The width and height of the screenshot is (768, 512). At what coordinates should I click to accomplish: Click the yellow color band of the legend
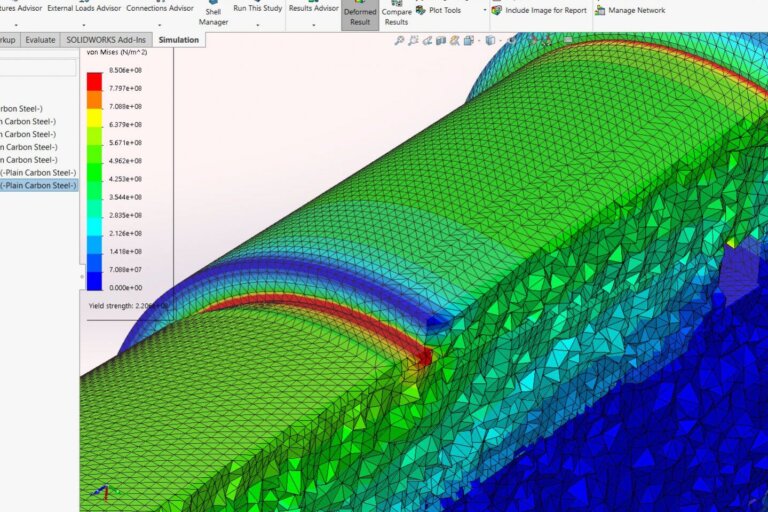(x=95, y=118)
